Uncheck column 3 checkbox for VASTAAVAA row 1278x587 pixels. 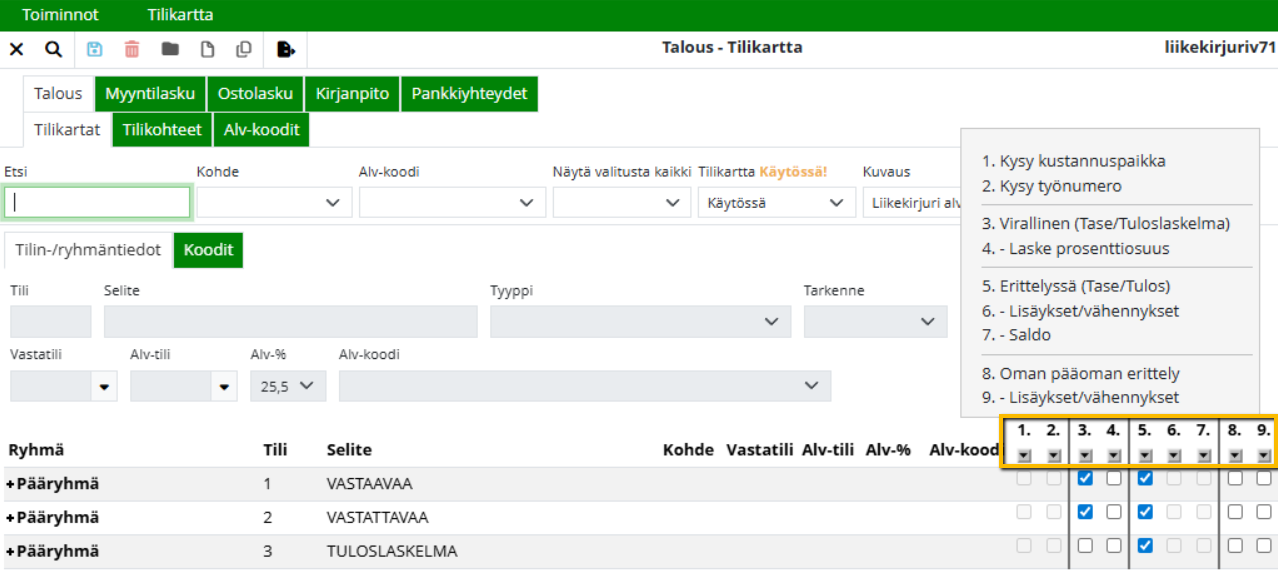1085,478
